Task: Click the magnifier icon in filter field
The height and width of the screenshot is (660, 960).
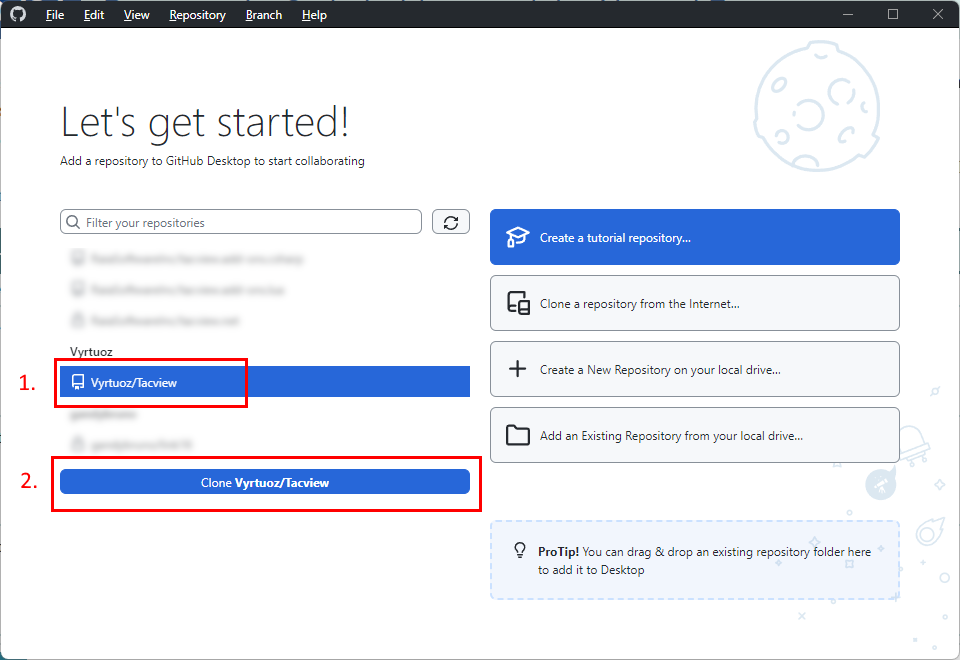Action: [73, 222]
